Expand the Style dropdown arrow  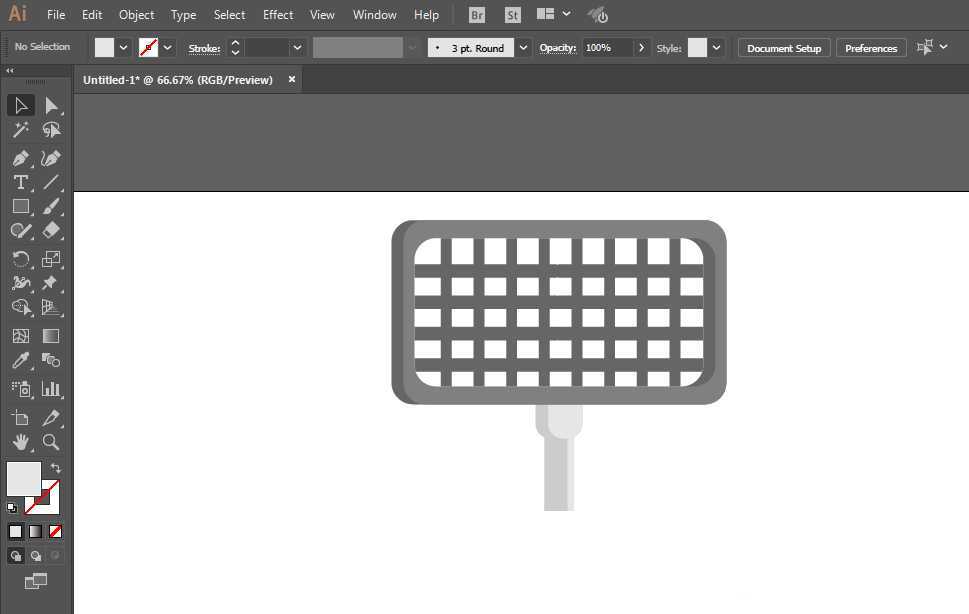716,48
